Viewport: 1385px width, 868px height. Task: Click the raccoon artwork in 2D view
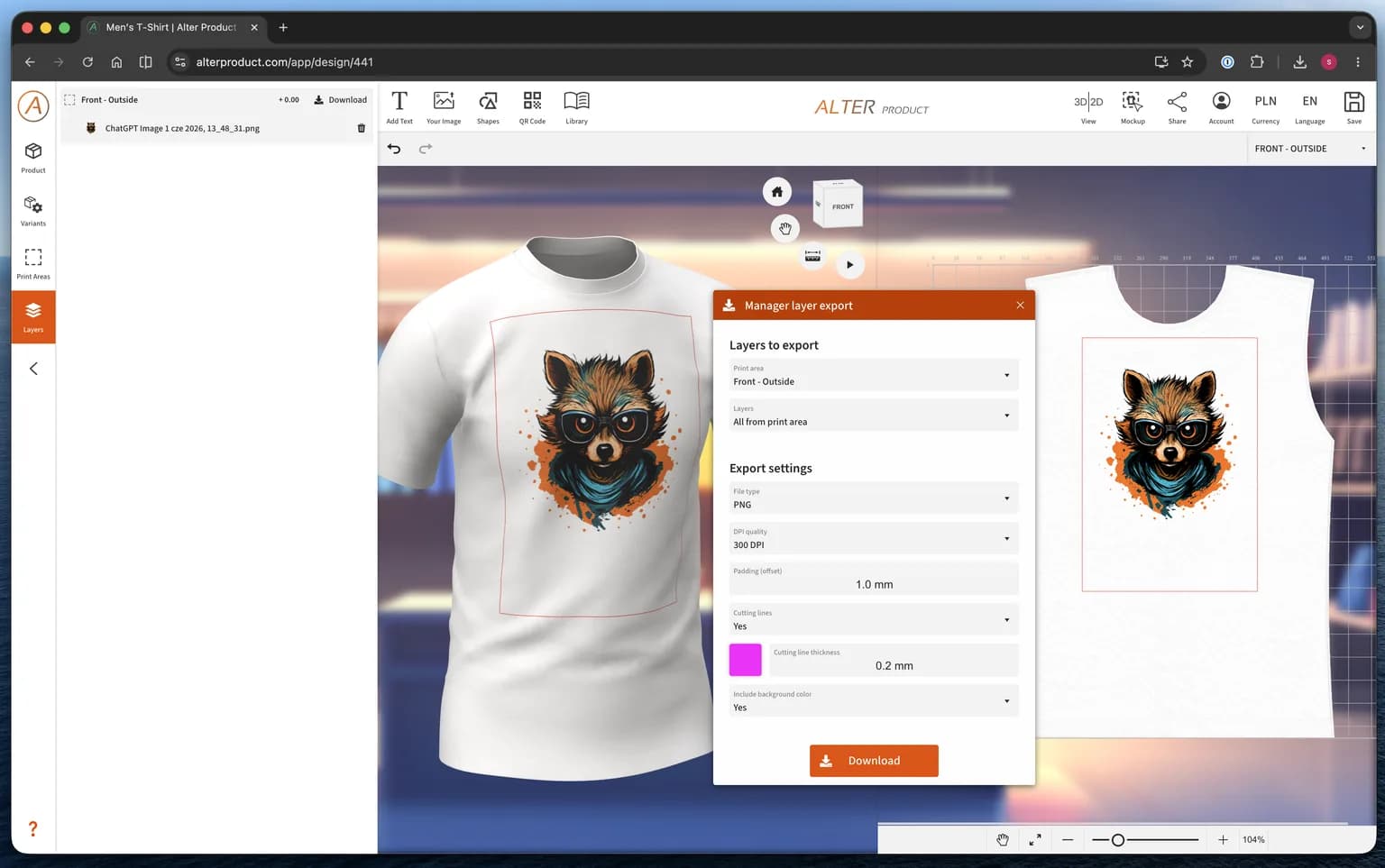pyautogui.click(x=1169, y=443)
